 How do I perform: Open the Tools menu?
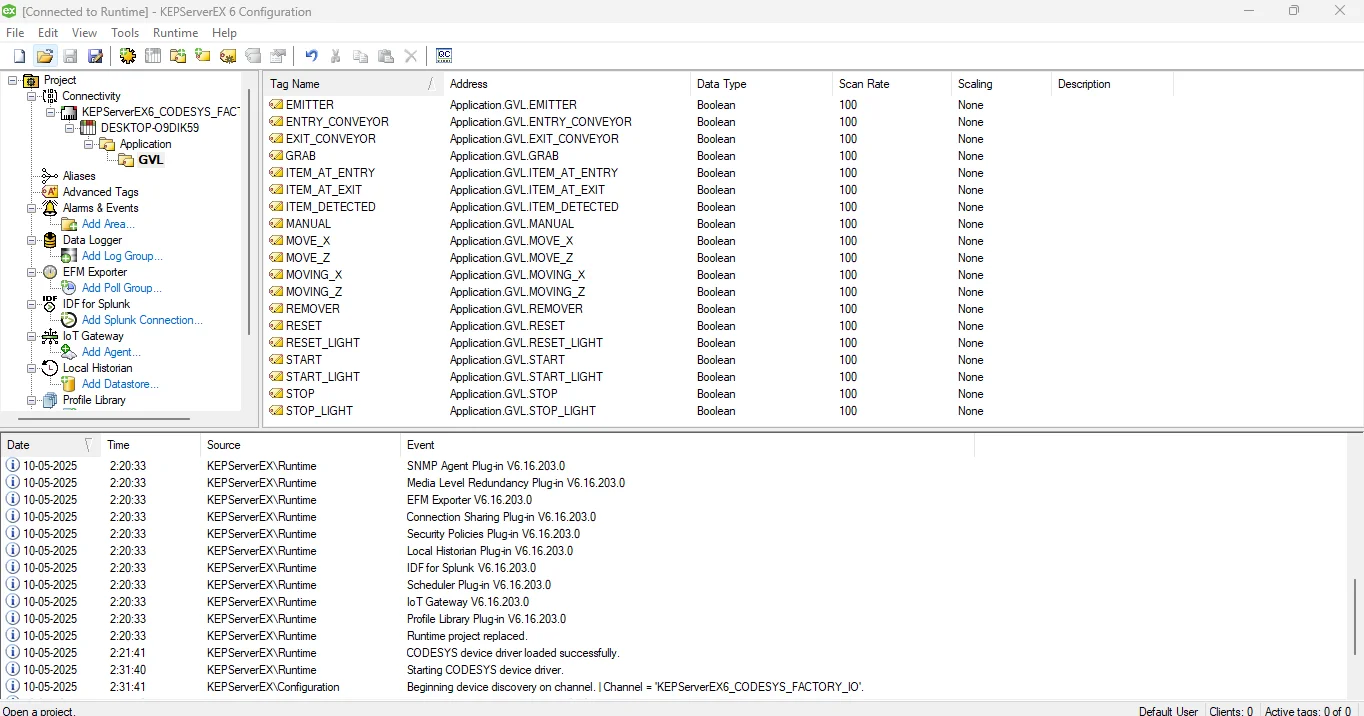(x=125, y=33)
